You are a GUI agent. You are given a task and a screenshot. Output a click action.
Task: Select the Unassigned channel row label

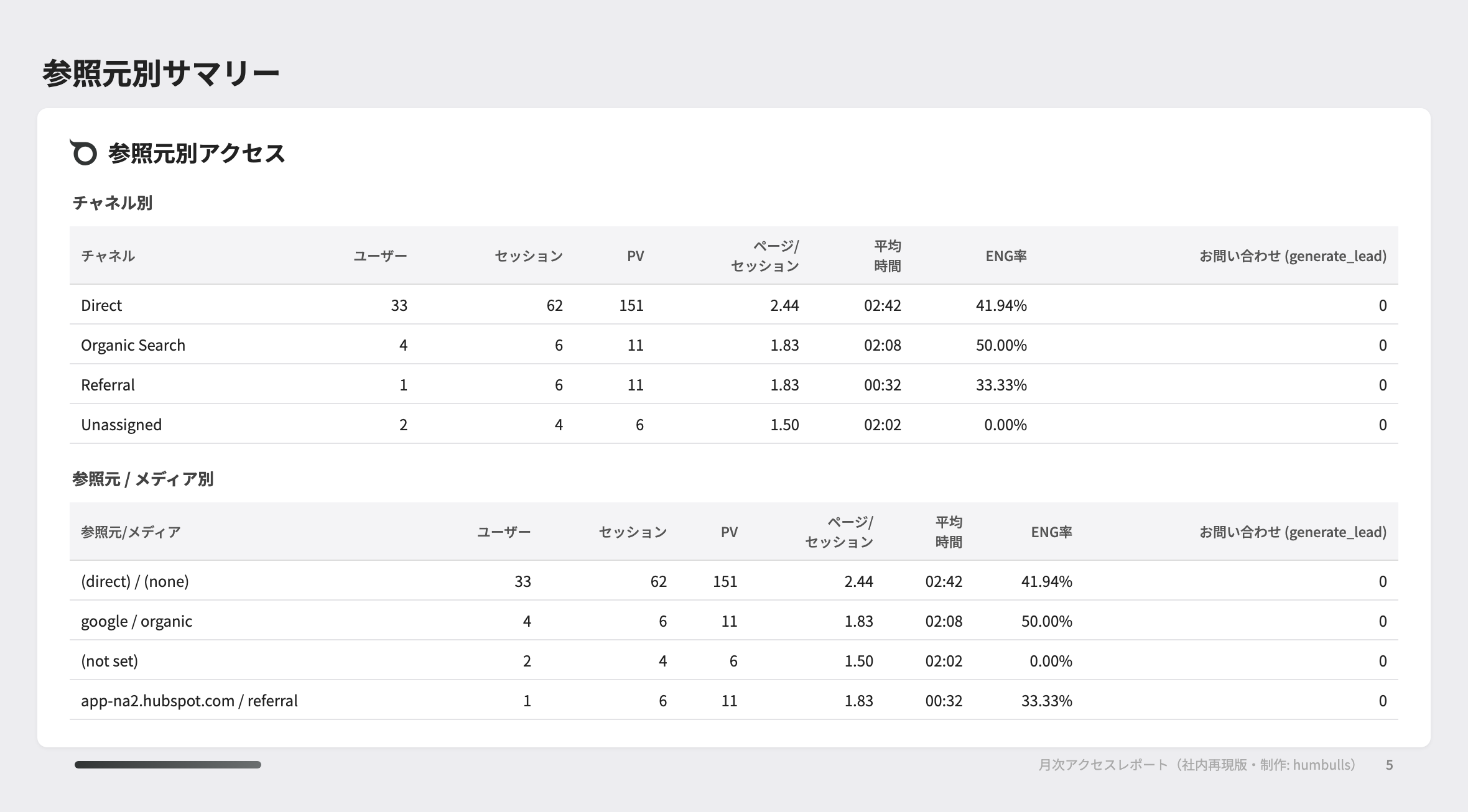[121, 425]
